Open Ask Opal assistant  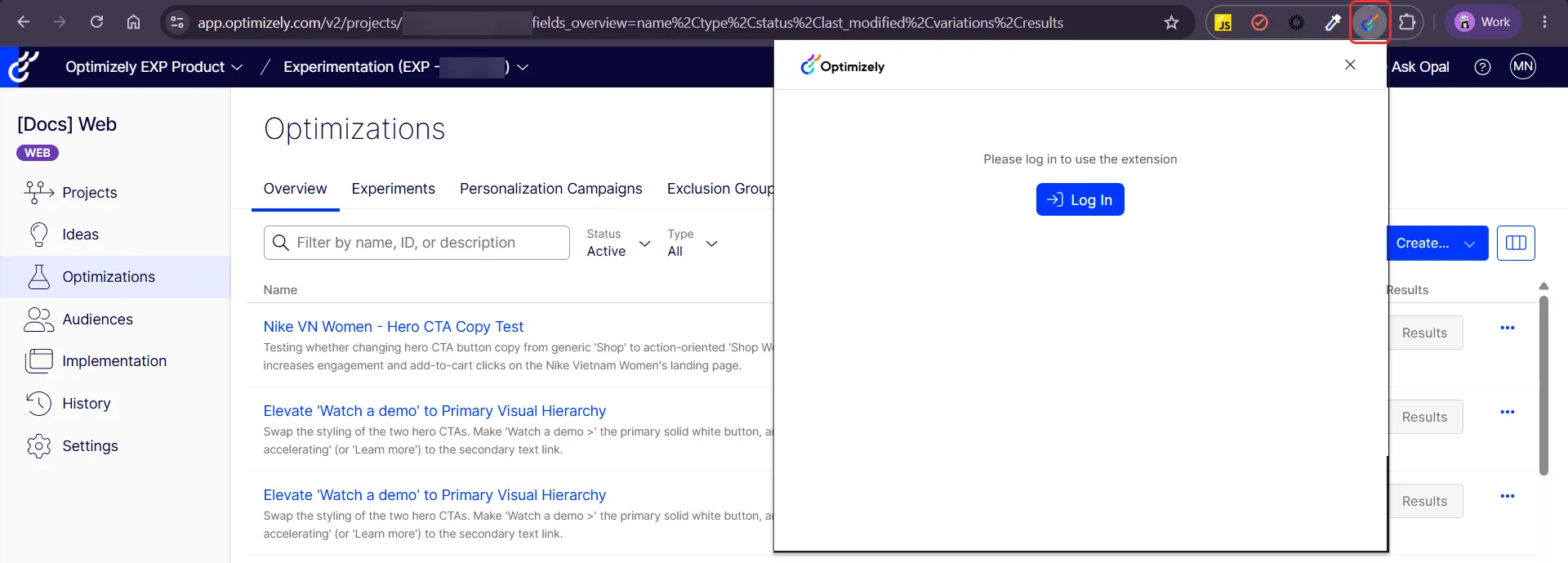1420,67
